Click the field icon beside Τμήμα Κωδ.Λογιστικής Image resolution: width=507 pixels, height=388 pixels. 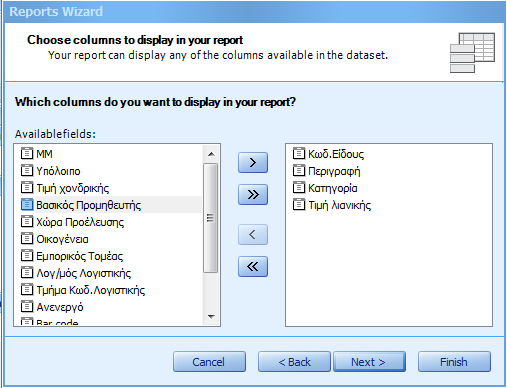click(x=27, y=290)
